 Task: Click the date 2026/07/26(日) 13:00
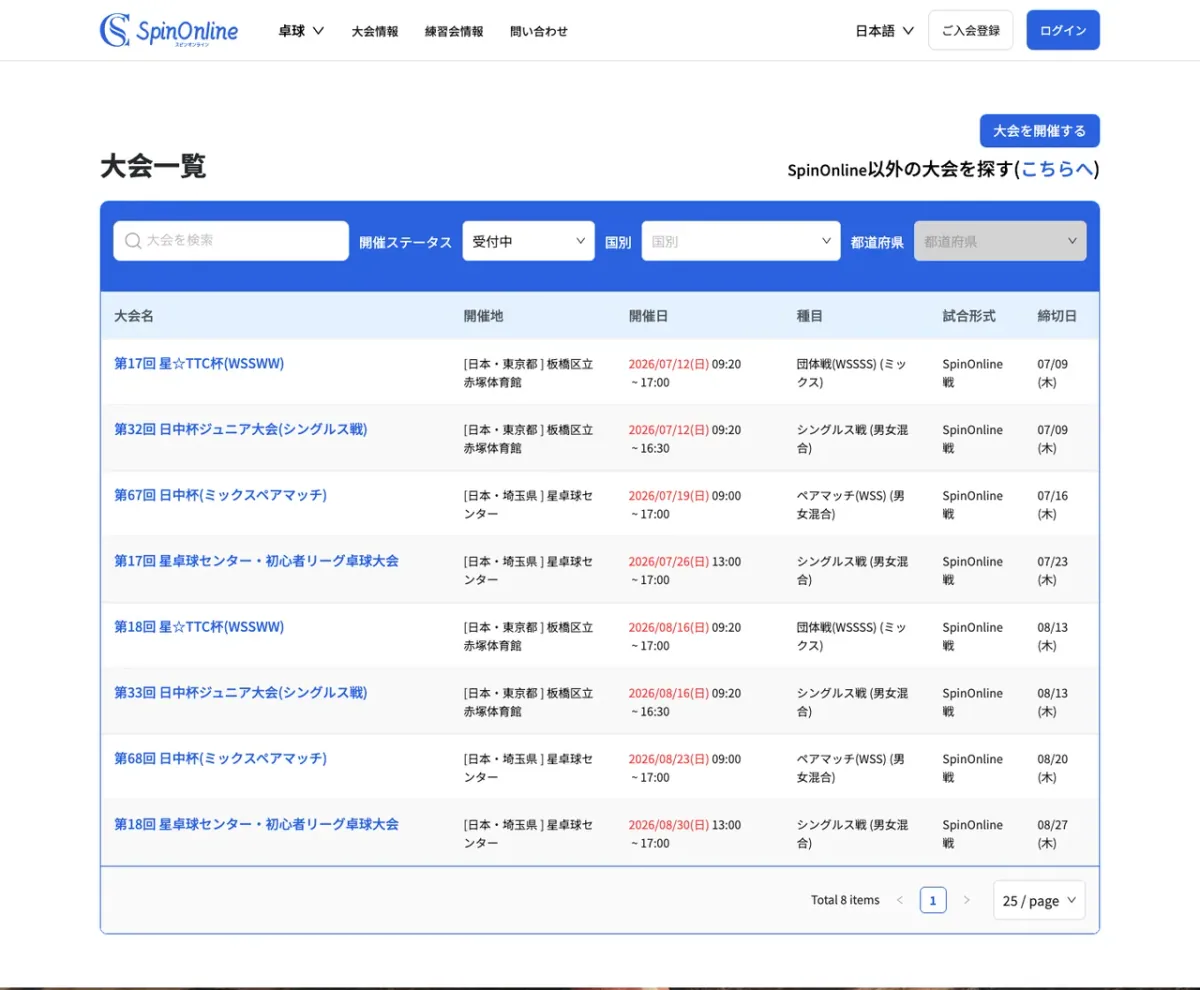pos(685,562)
